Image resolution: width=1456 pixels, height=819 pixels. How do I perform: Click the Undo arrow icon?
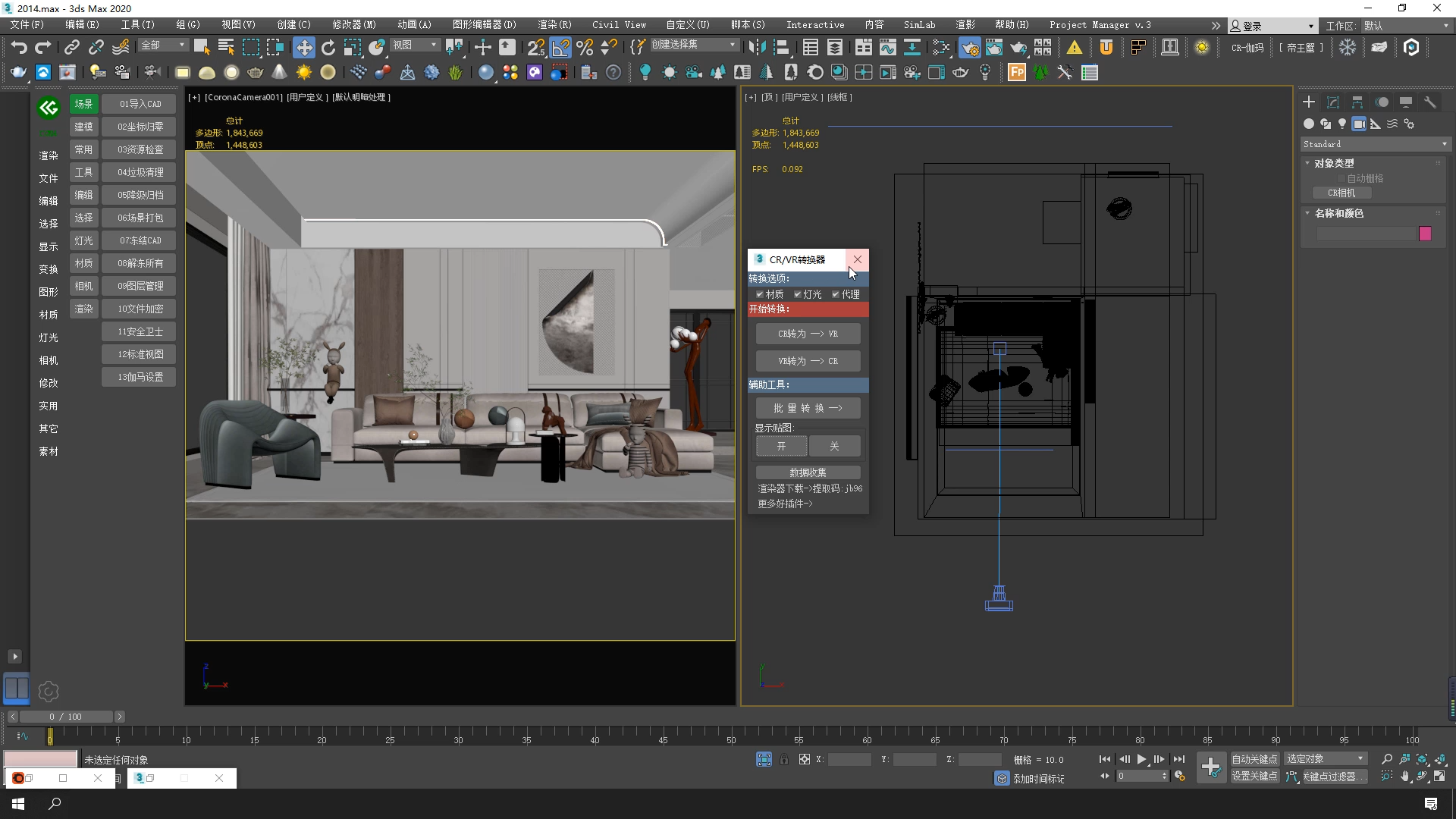(18, 48)
